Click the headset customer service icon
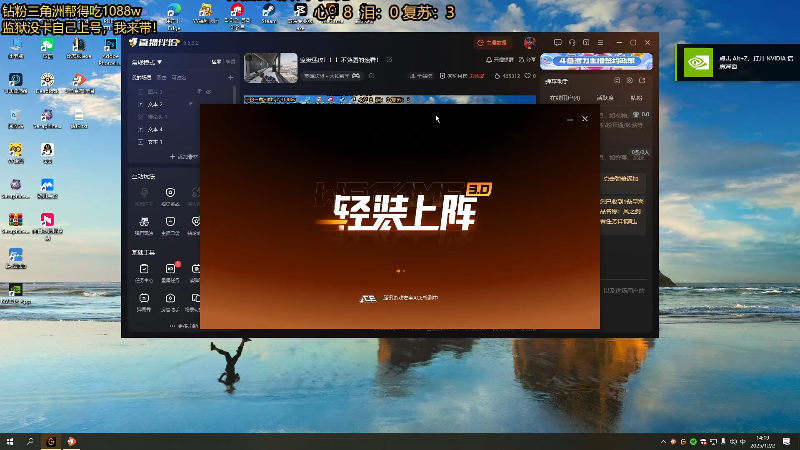 (x=572, y=43)
